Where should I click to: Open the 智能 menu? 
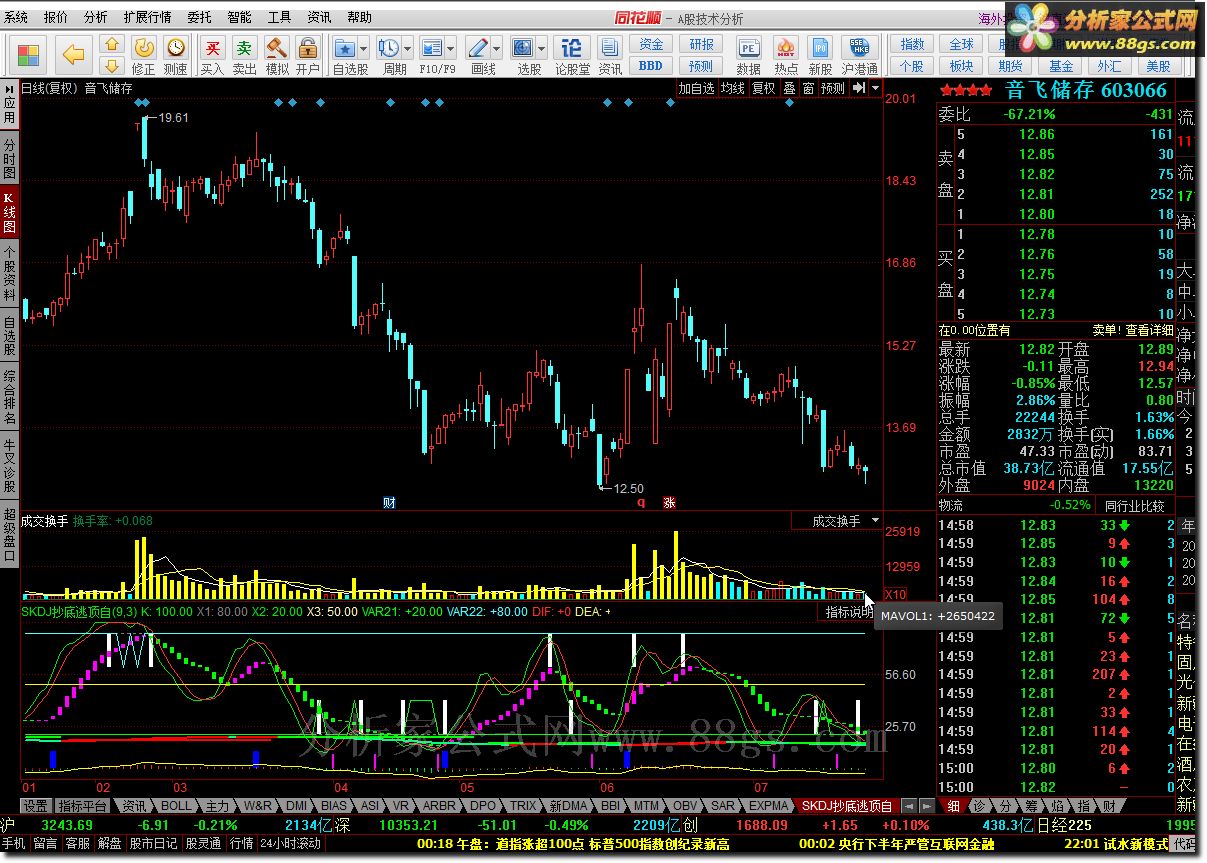(x=240, y=17)
